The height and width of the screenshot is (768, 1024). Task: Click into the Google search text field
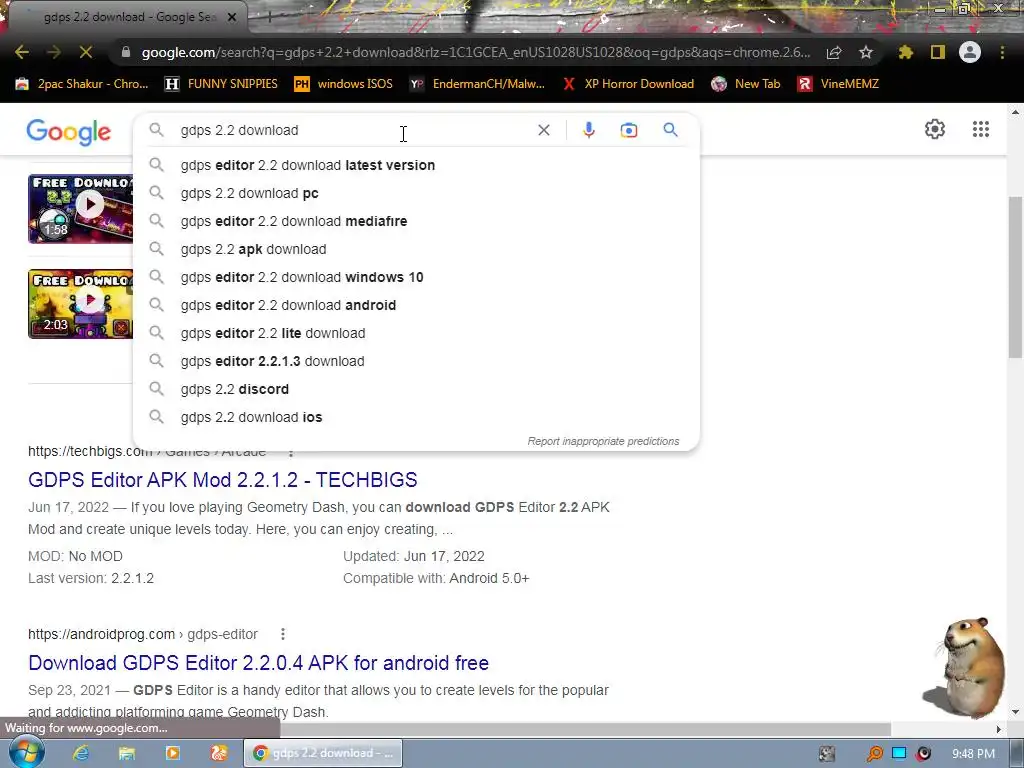click(353, 130)
